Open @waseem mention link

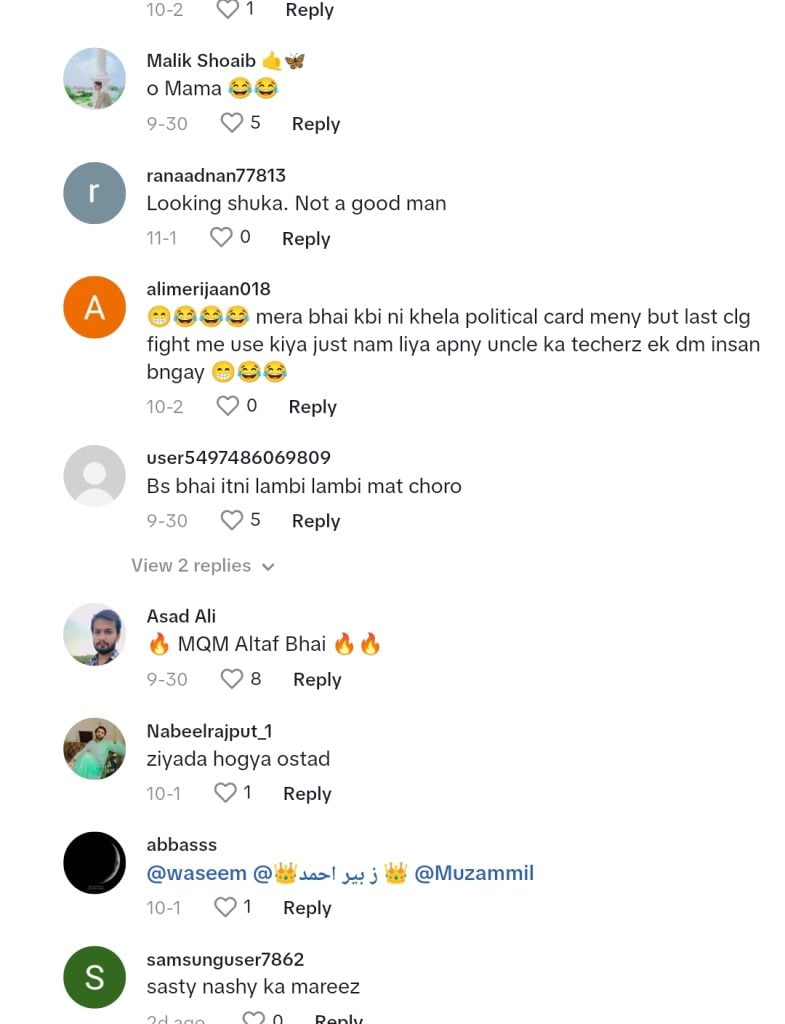point(197,873)
